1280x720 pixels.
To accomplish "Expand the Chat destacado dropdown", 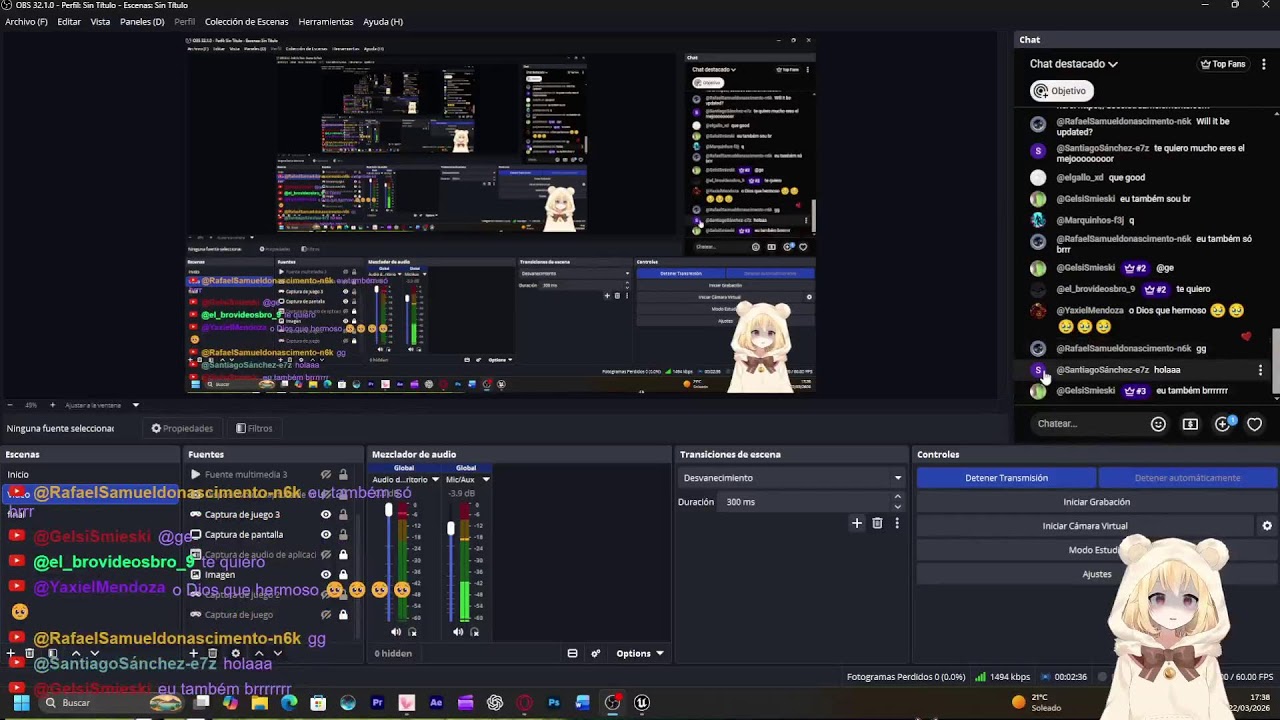I will click(x=1074, y=64).
